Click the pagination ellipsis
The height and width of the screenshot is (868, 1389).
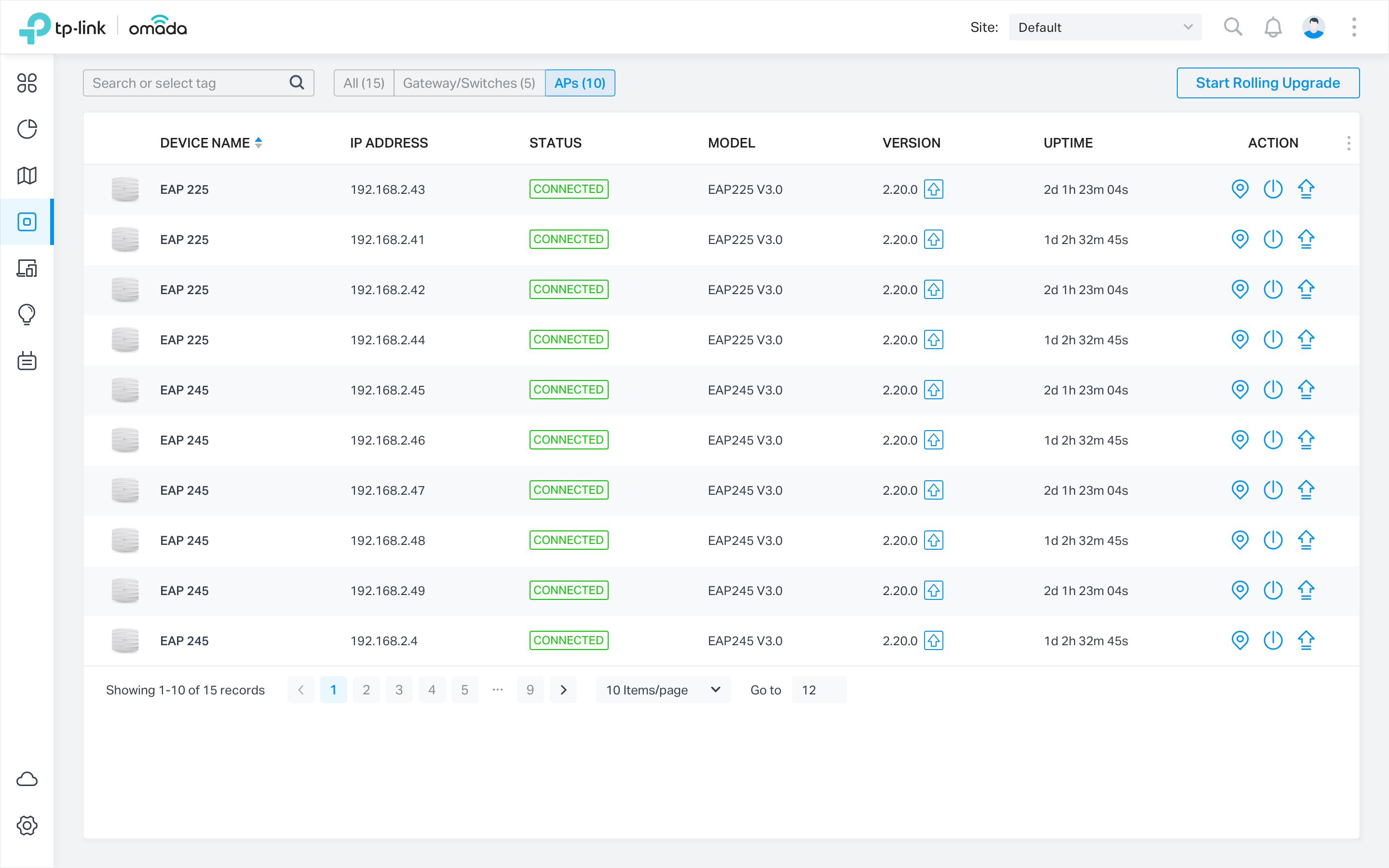click(498, 690)
